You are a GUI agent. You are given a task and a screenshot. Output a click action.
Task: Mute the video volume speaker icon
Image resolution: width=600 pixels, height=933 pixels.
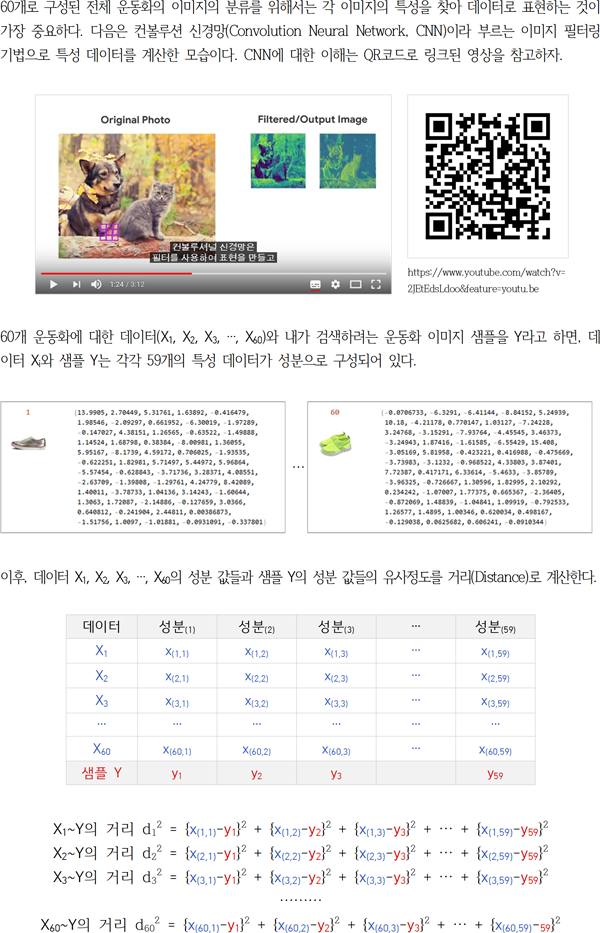tap(96, 284)
